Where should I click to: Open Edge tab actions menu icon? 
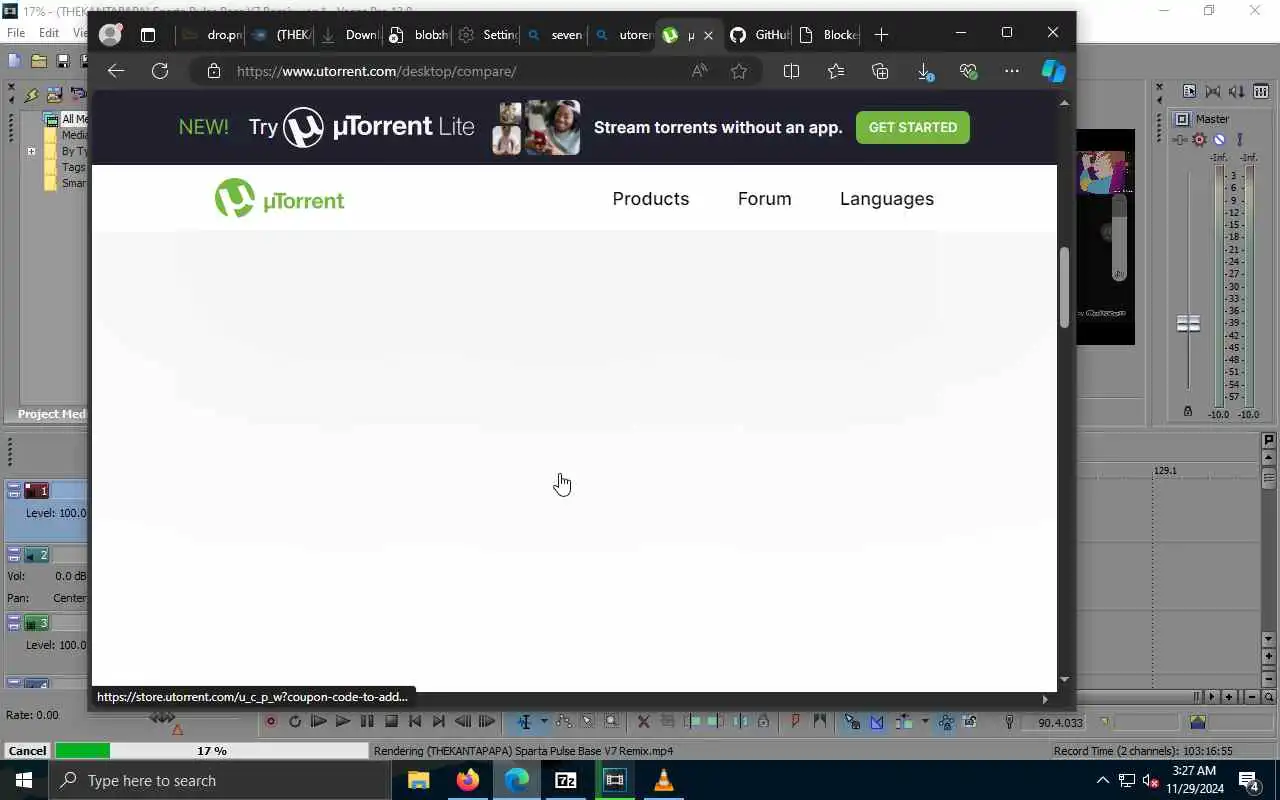coord(148,35)
